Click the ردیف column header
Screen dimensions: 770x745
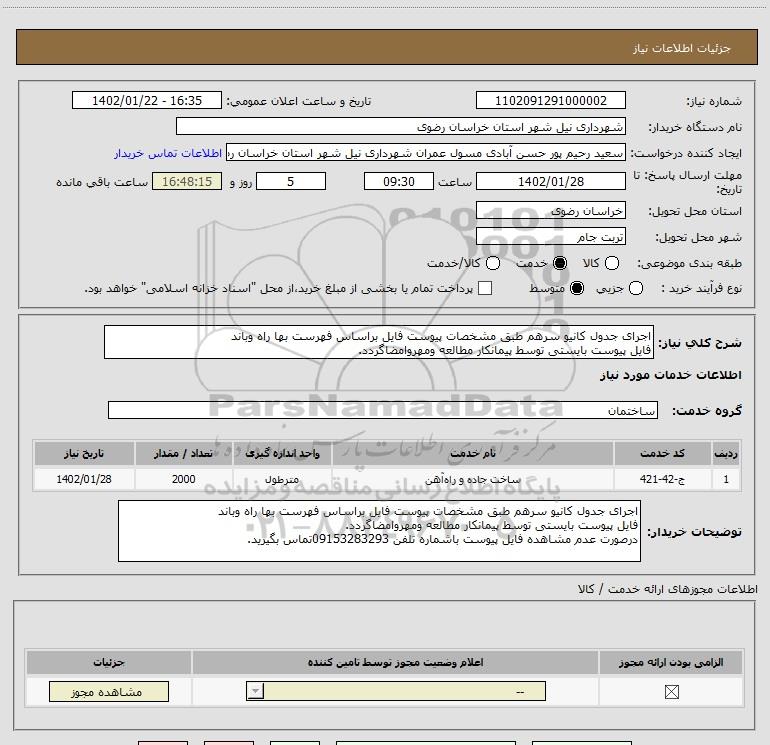(726, 453)
